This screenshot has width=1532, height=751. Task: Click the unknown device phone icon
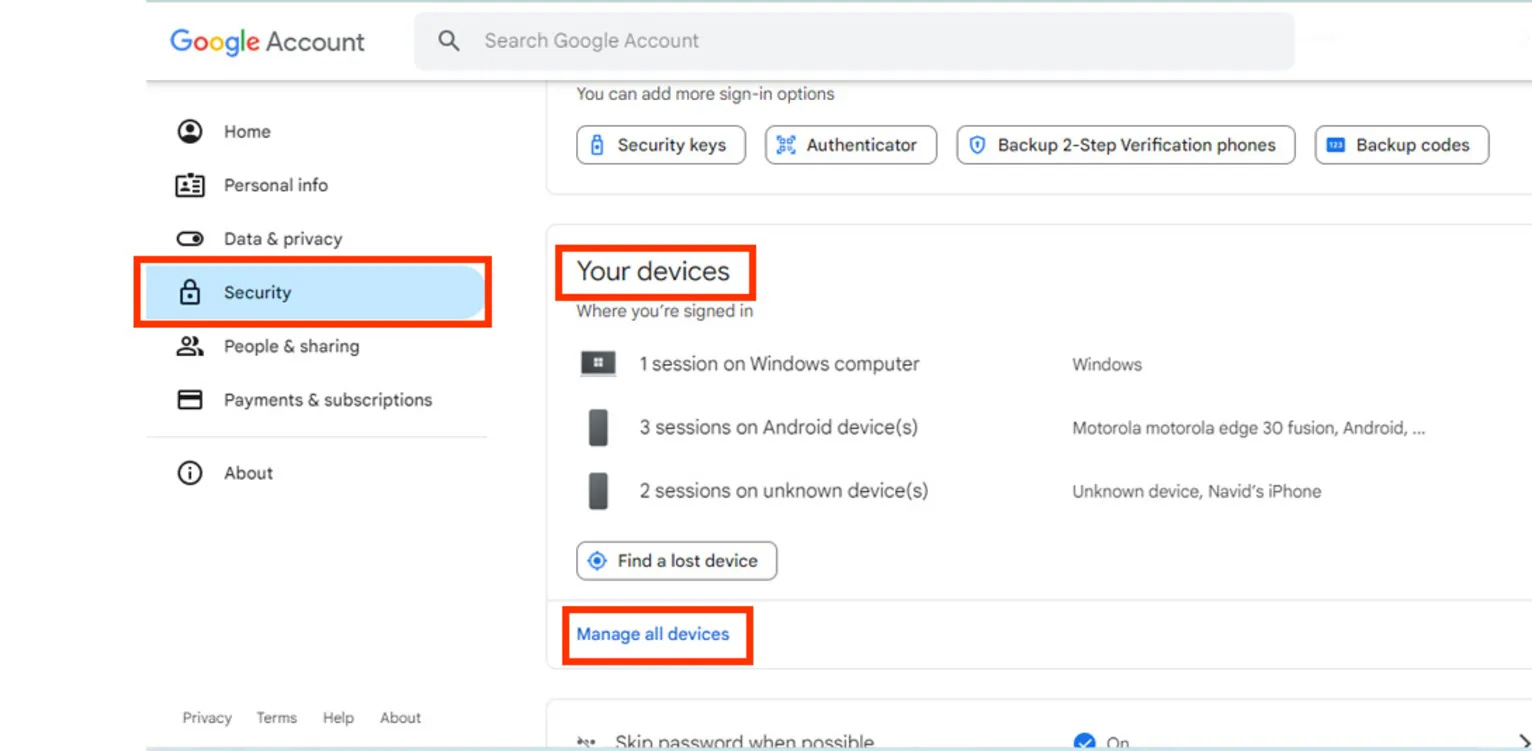coord(598,491)
